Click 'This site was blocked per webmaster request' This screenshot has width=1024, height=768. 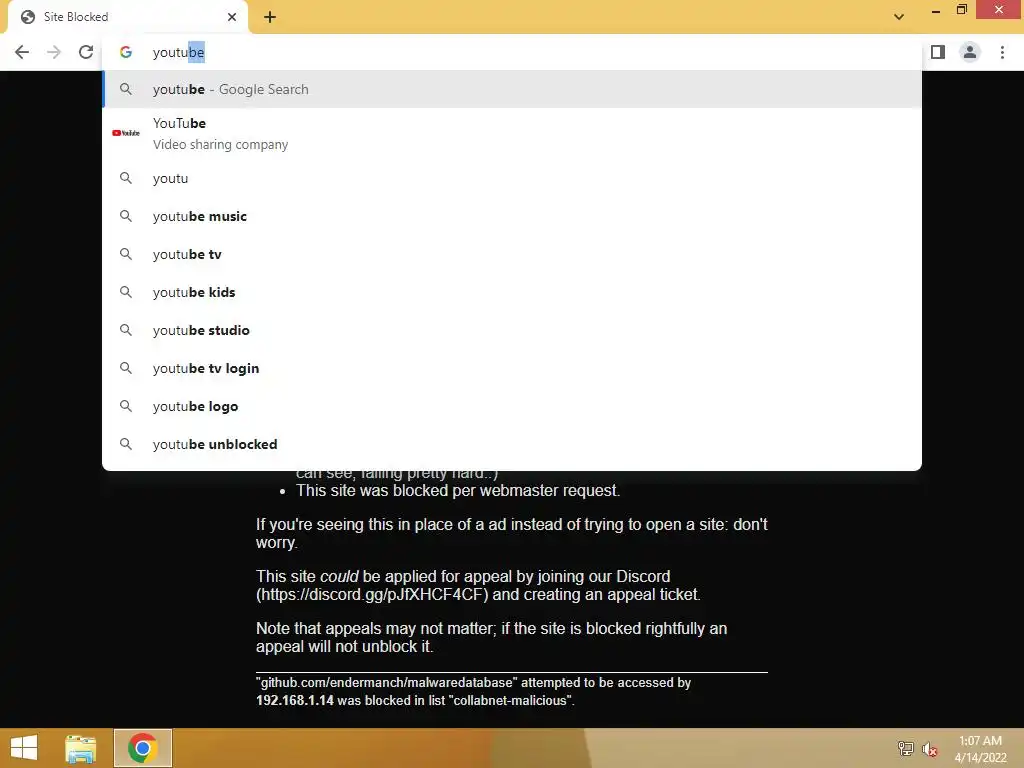(x=458, y=490)
